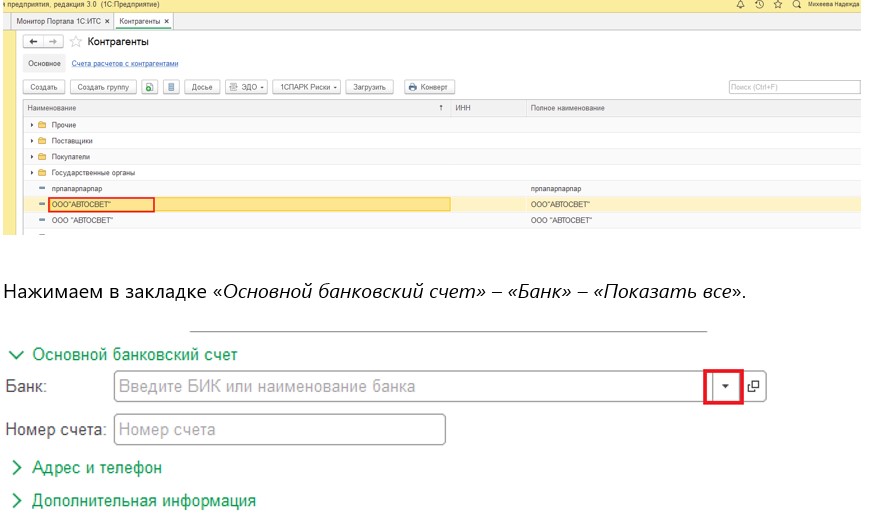Viewport: 881px width, 524px height.
Task: Click the back arrow navigation button
Action: click(33, 42)
